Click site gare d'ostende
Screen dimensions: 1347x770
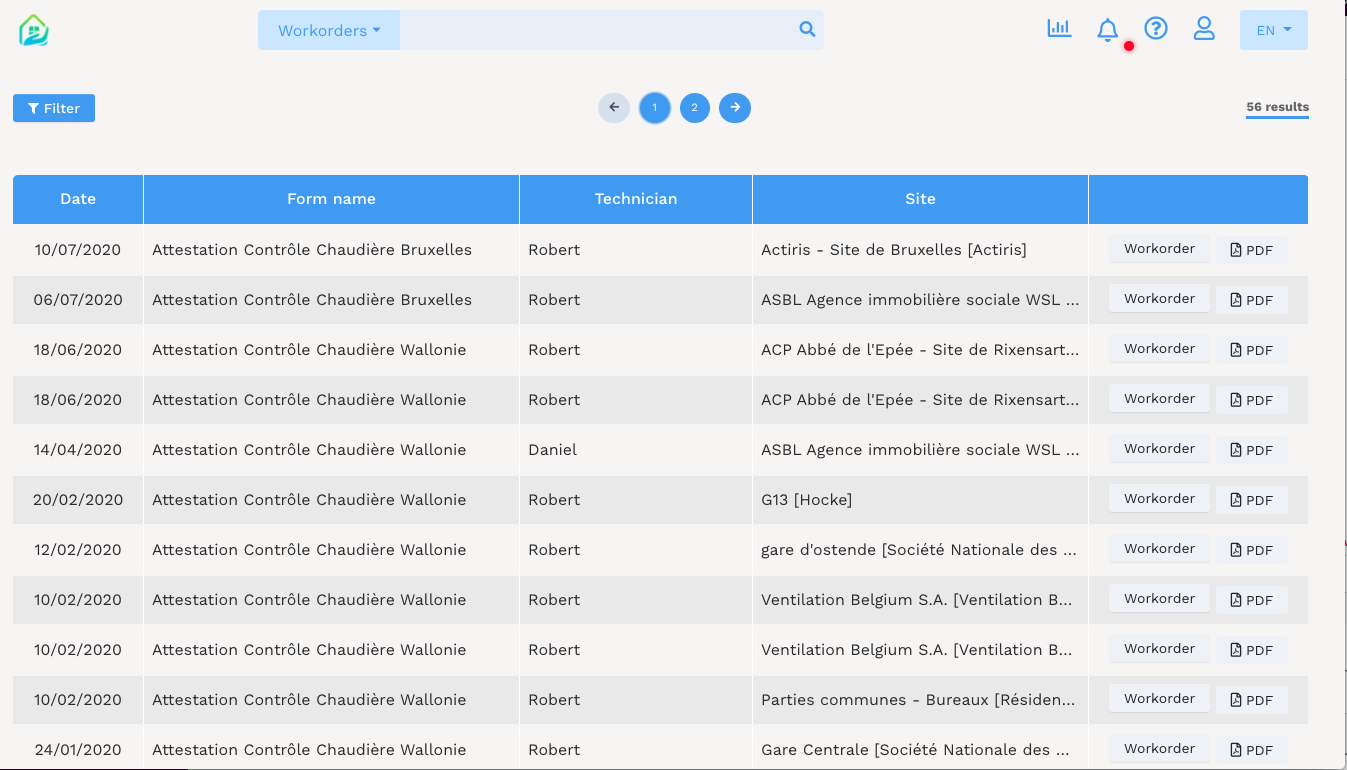pos(918,550)
